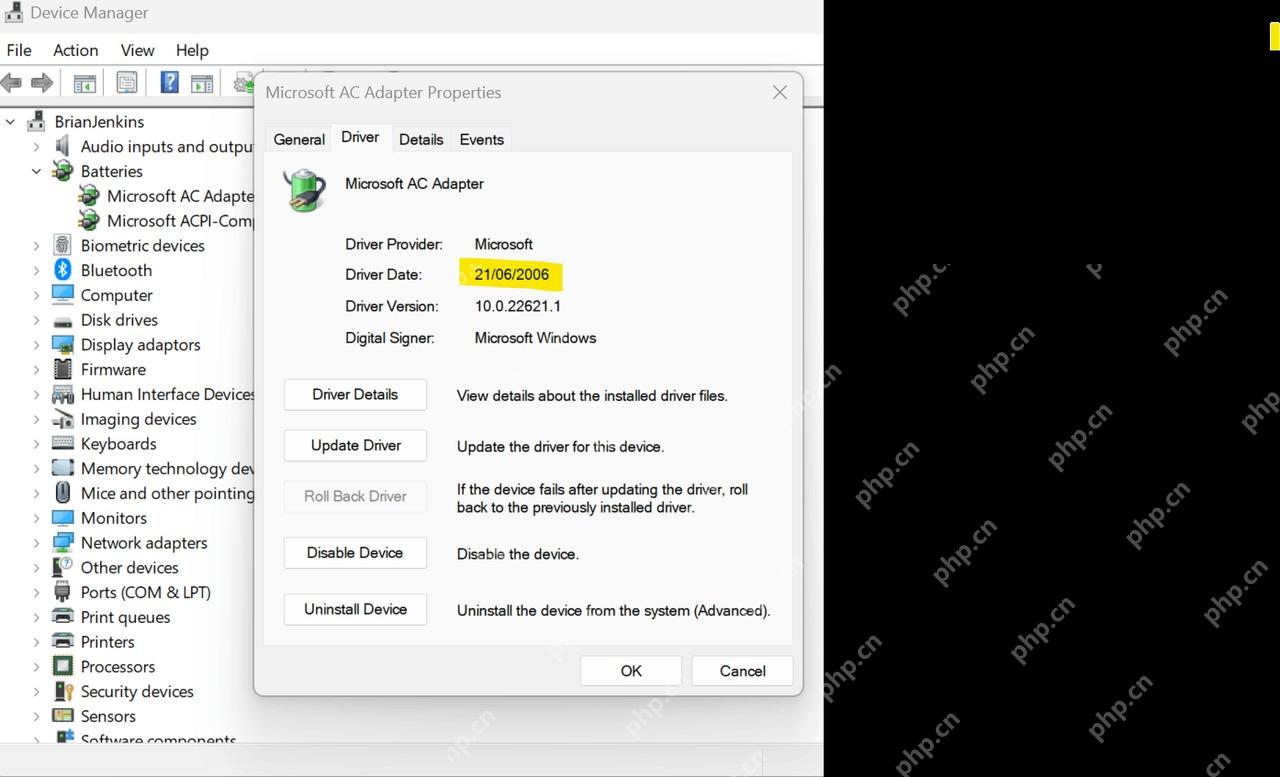Click the Uninstall Device button
This screenshot has width=1280, height=777.
(355, 609)
